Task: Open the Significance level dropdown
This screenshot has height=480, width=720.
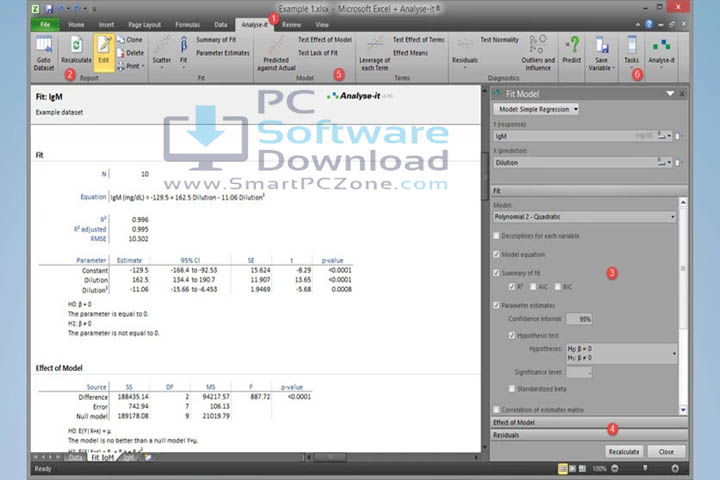Action: tap(579, 372)
